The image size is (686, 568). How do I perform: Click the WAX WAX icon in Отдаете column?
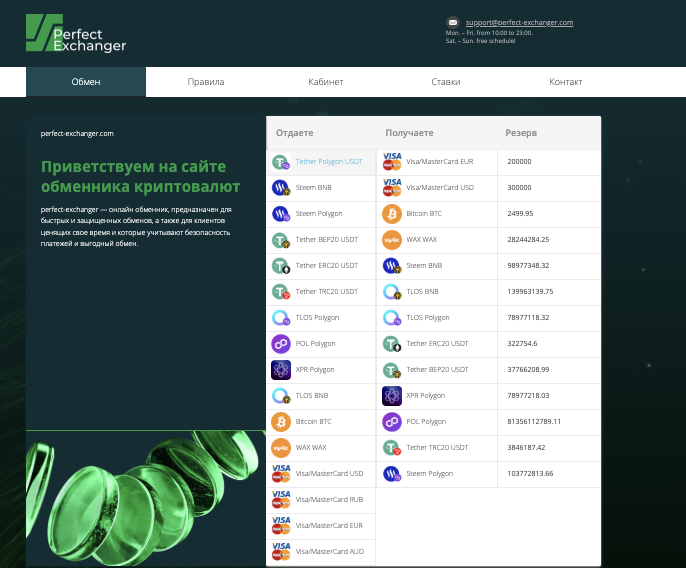click(x=281, y=448)
